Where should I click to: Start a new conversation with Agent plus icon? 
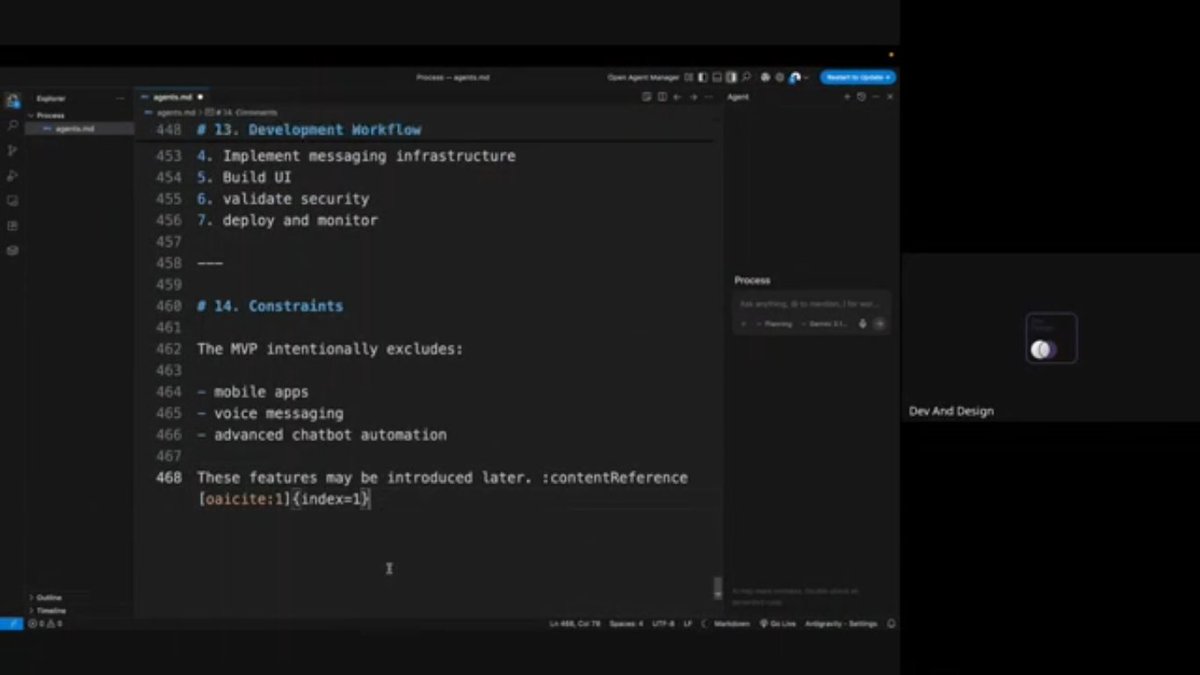[x=847, y=97]
